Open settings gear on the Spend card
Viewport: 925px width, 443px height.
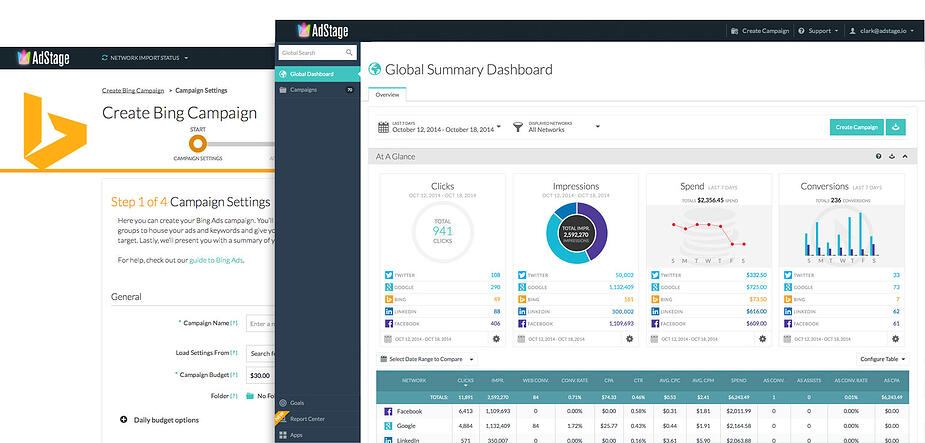tap(762, 339)
